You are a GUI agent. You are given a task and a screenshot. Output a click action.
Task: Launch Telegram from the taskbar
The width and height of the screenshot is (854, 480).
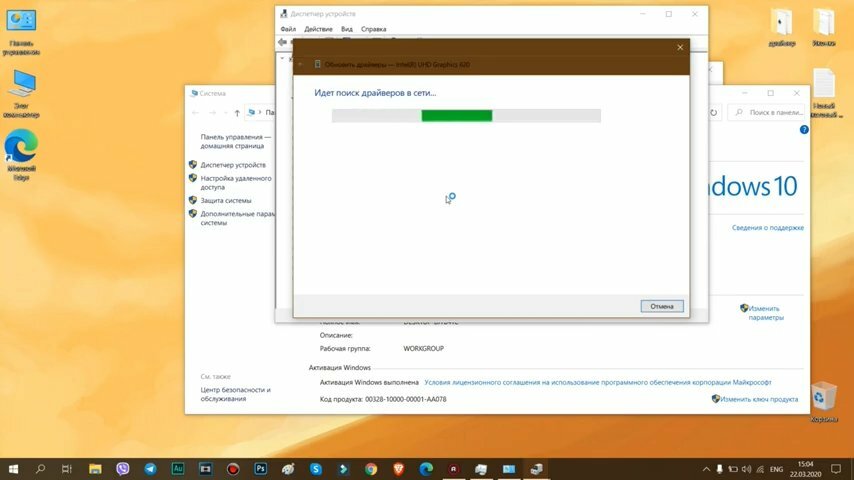tap(150, 469)
